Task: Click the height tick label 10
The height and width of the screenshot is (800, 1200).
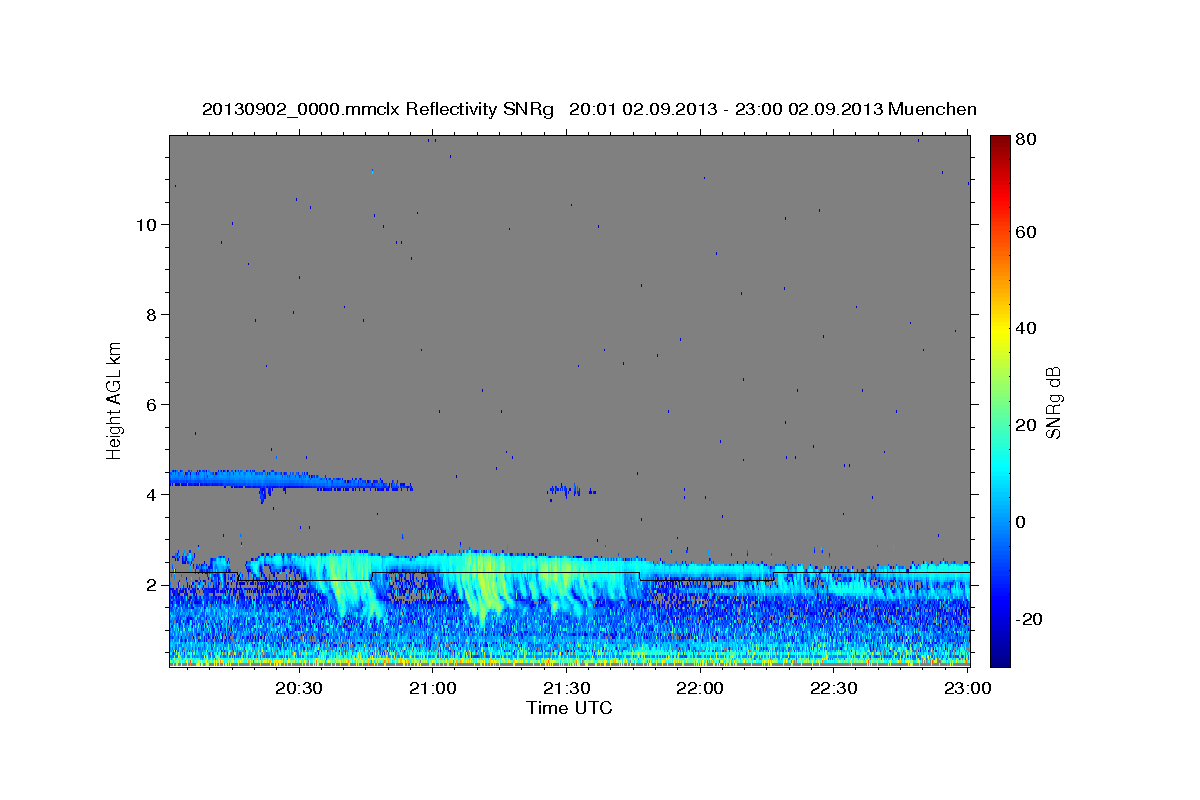Action: 144,224
